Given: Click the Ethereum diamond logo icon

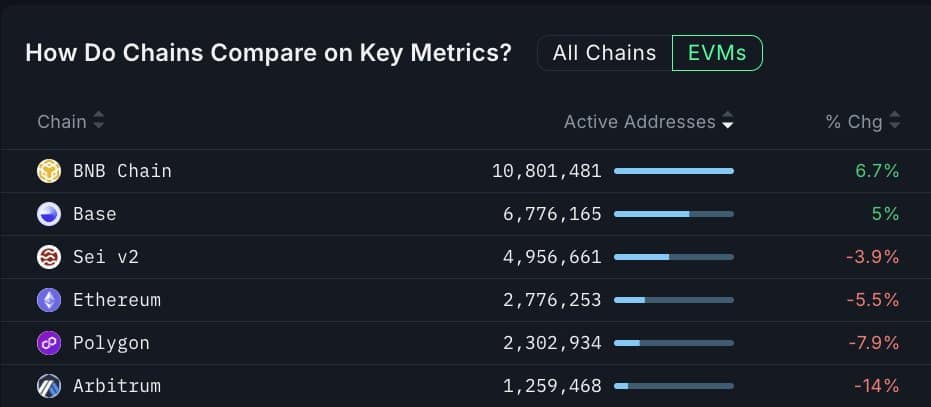Looking at the screenshot, I should tap(49, 300).
